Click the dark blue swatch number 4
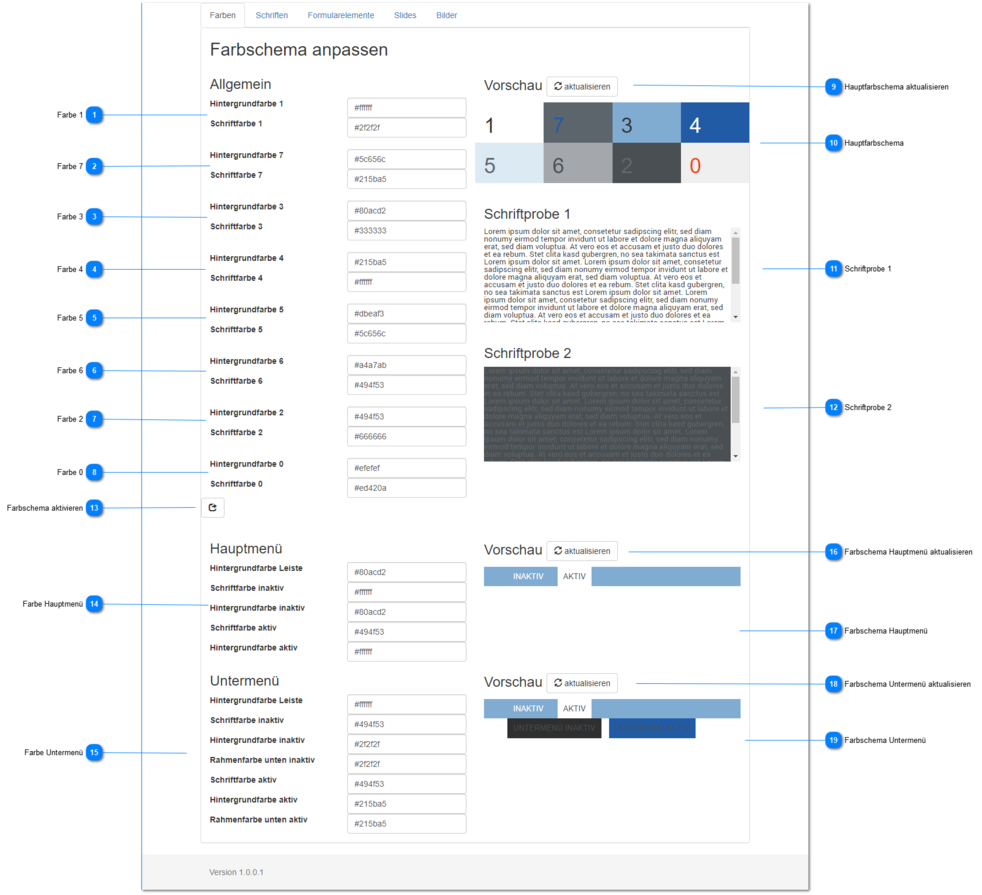982x895 pixels. coord(715,123)
